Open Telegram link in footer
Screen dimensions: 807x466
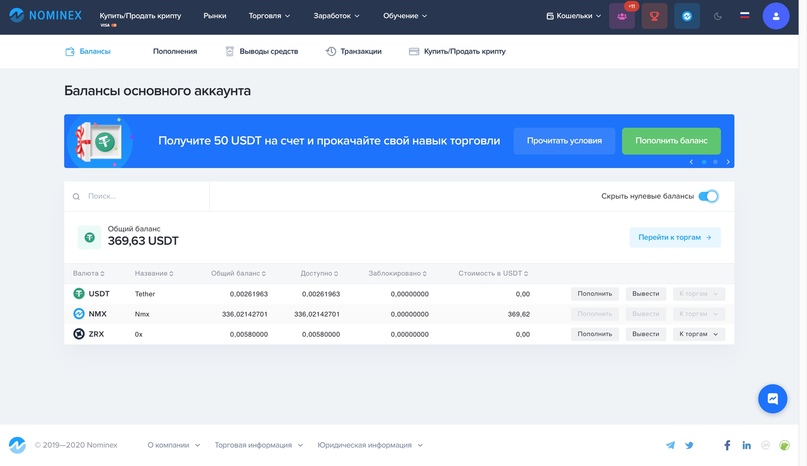(x=670, y=445)
